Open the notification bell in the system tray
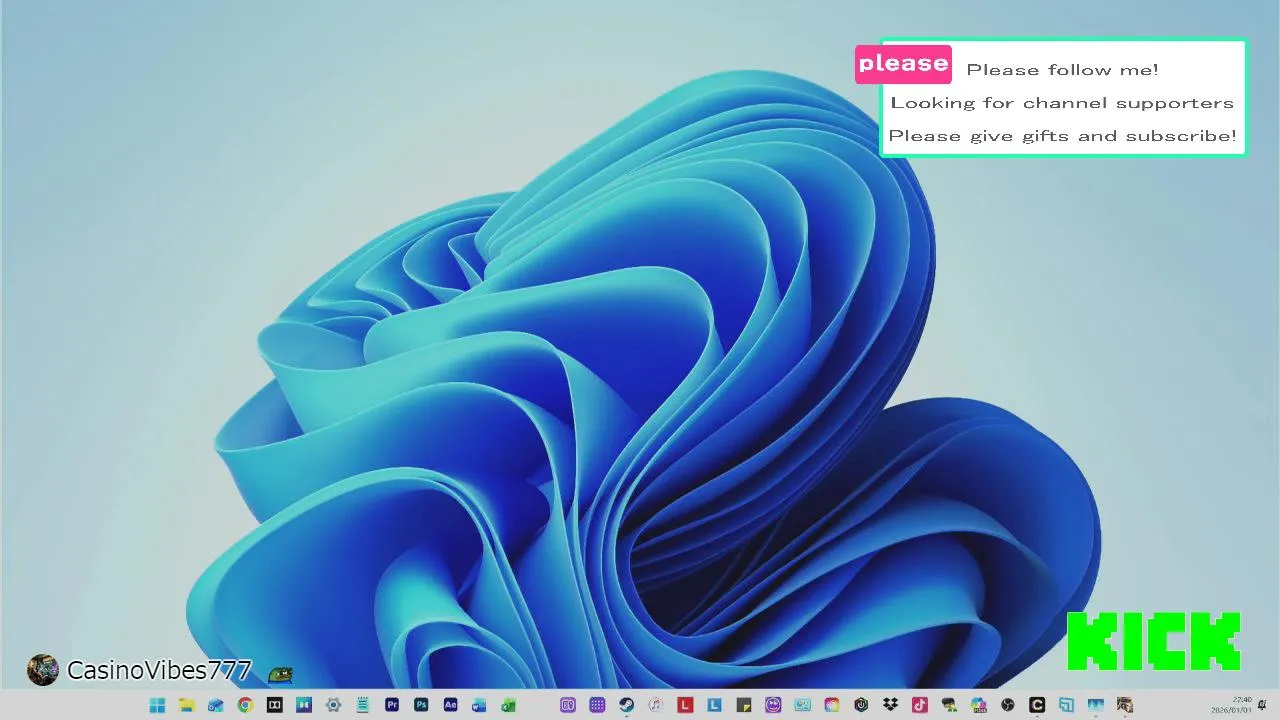This screenshot has width=1280, height=720. click(x=1262, y=705)
